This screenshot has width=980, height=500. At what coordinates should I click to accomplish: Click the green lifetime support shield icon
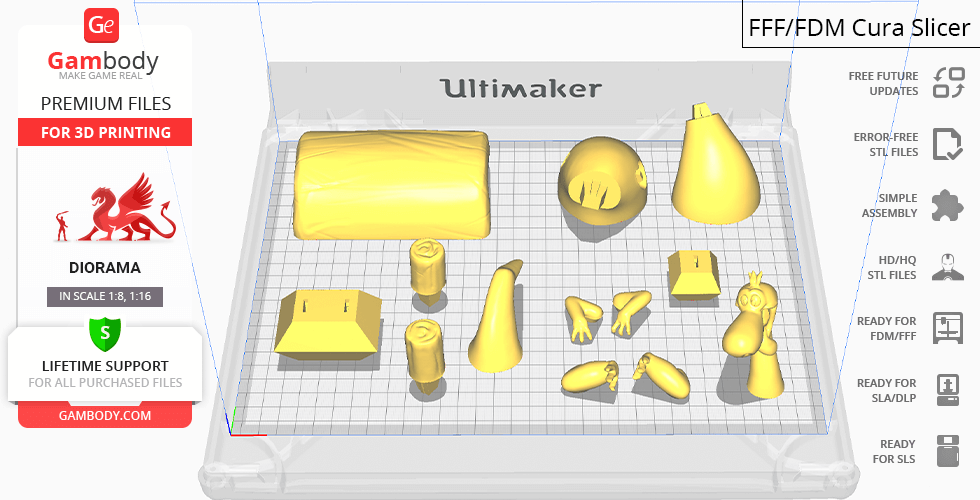point(104,333)
